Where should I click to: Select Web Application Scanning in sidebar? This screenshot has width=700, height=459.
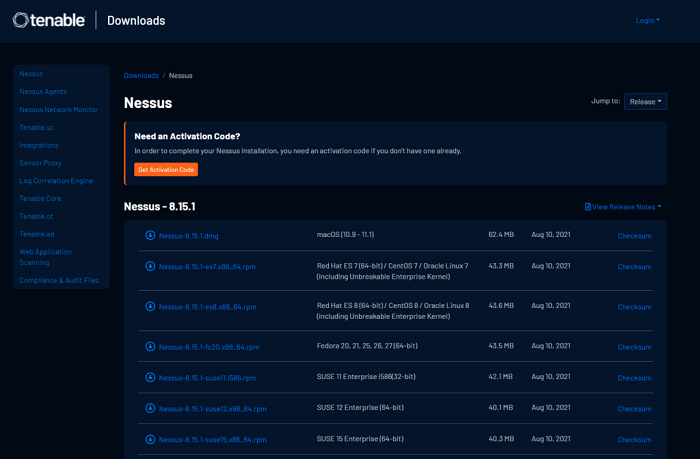click(46, 257)
